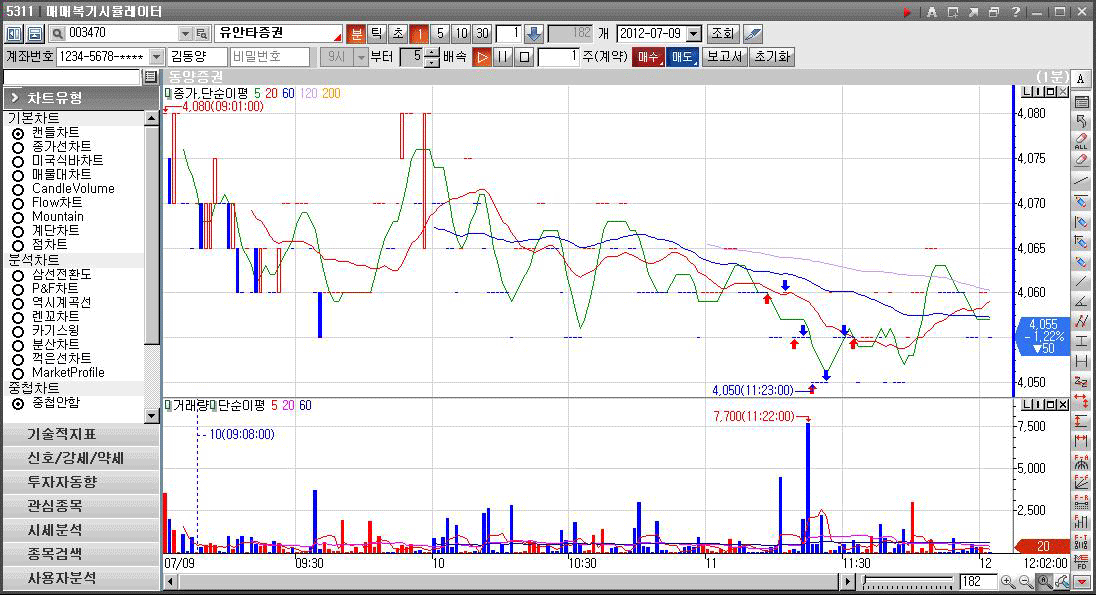Select the ALL eraser tool
The width and height of the screenshot is (1096, 595).
(1081, 141)
